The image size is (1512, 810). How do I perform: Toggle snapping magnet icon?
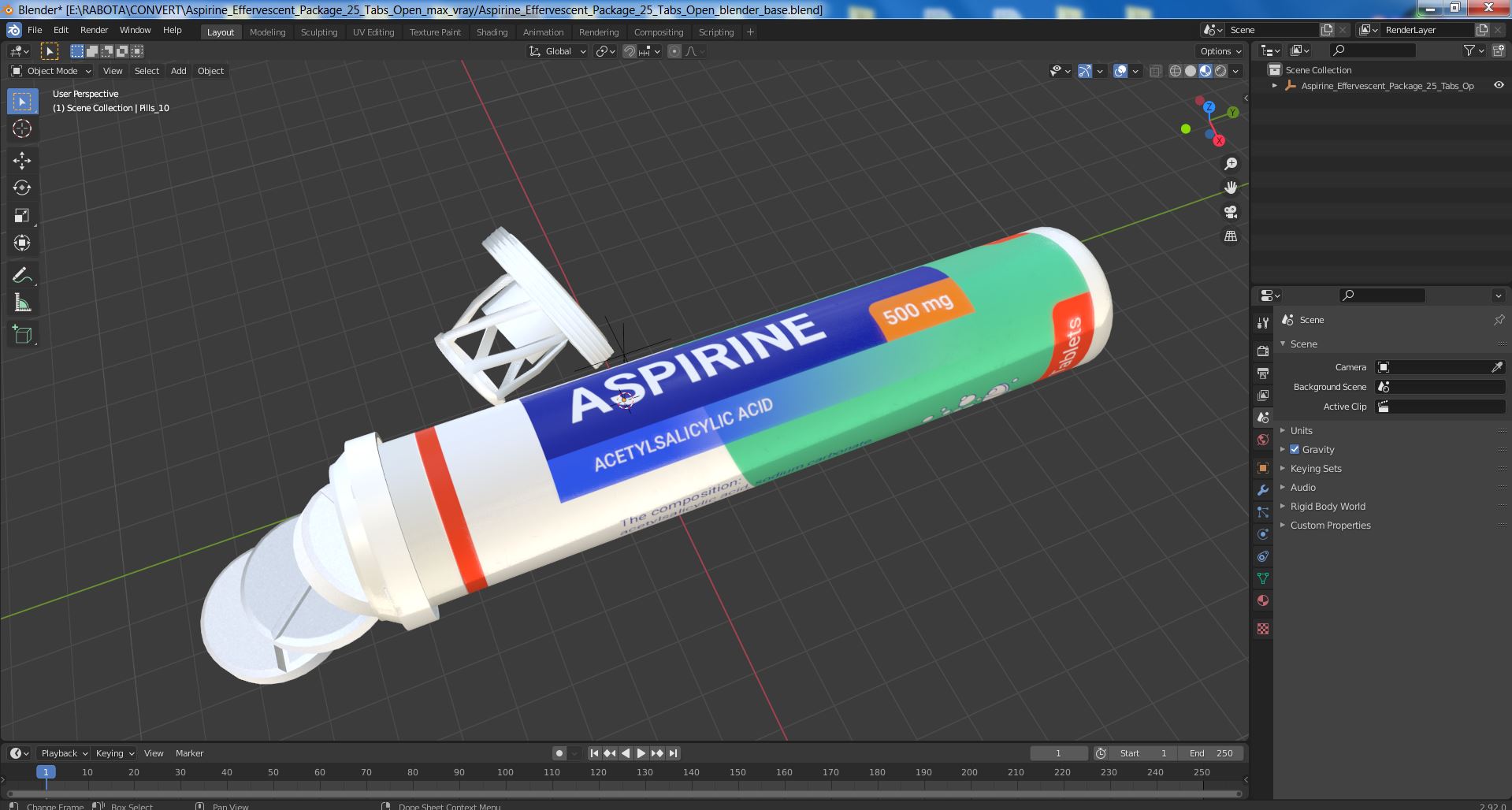point(630,51)
